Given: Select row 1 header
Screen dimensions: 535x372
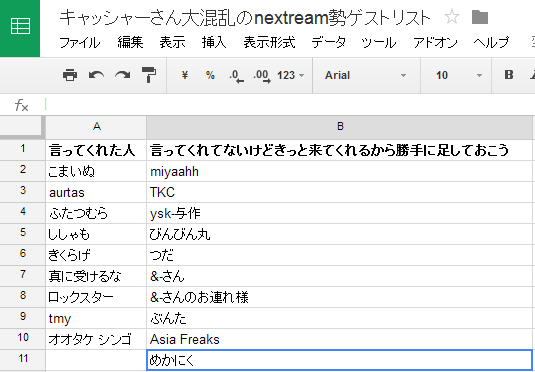Looking at the screenshot, I should click(x=23, y=149).
